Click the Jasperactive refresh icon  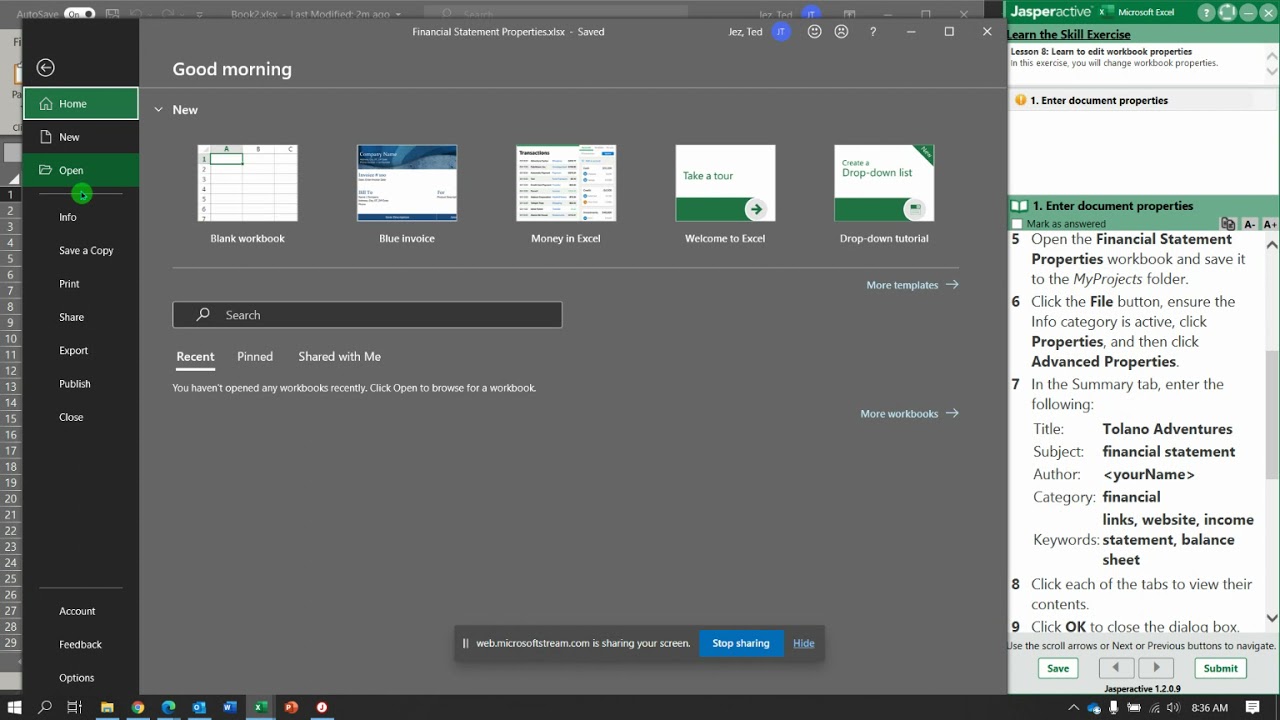[x=1229, y=13]
